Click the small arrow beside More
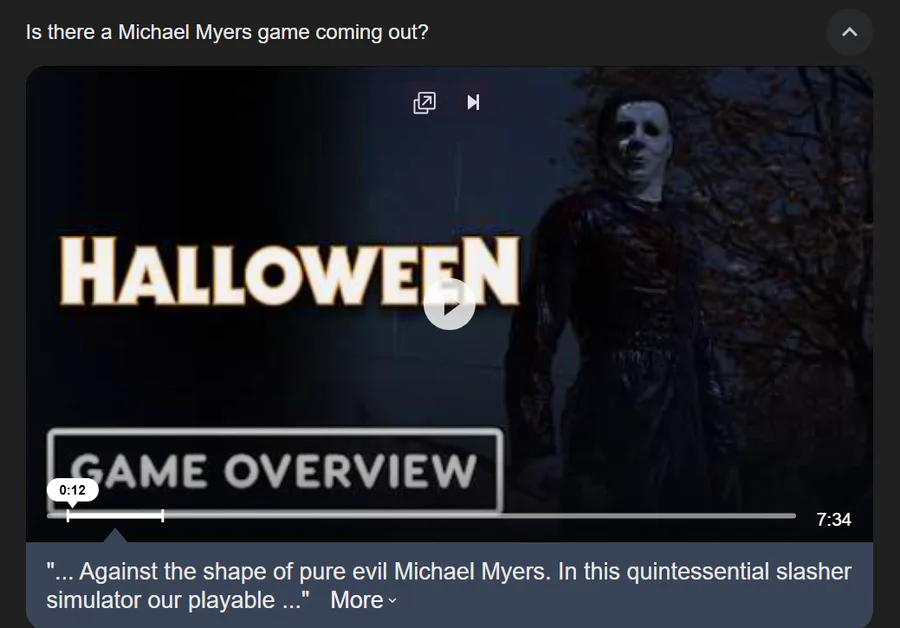The image size is (900, 628). [392, 601]
